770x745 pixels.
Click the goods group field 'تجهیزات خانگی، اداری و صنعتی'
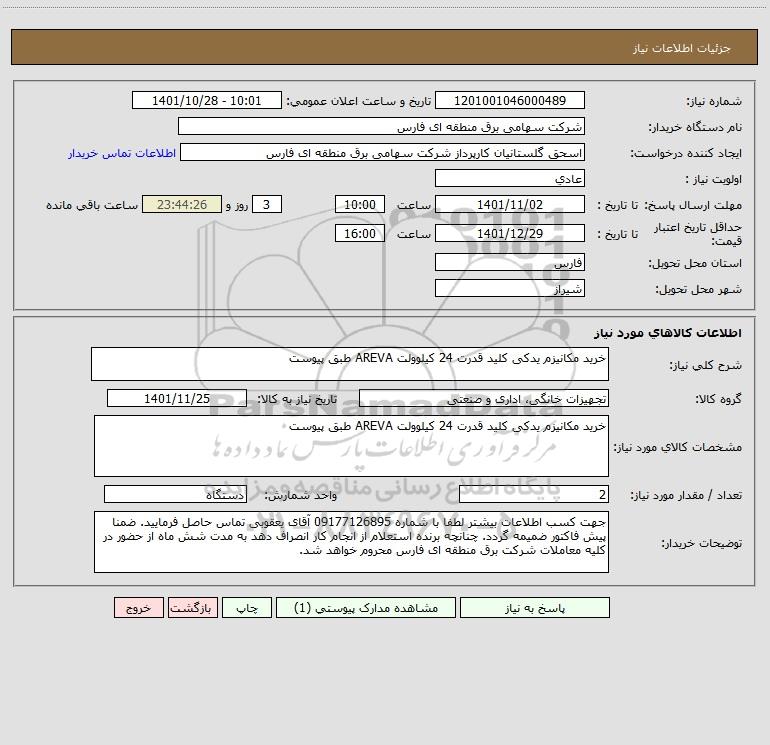(x=484, y=398)
